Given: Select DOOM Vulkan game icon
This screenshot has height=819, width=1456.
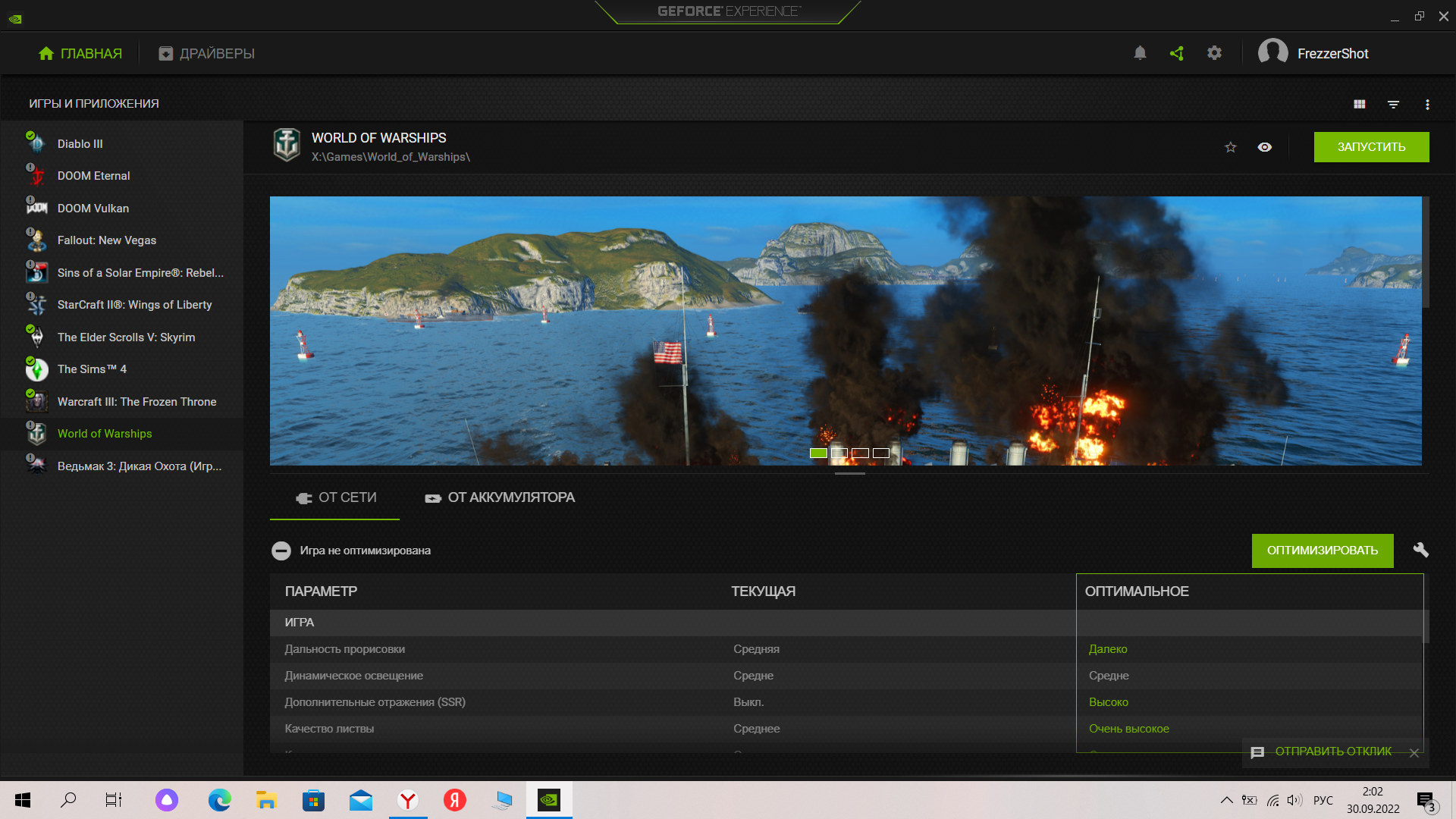Looking at the screenshot, I should (x=36, y=208).
